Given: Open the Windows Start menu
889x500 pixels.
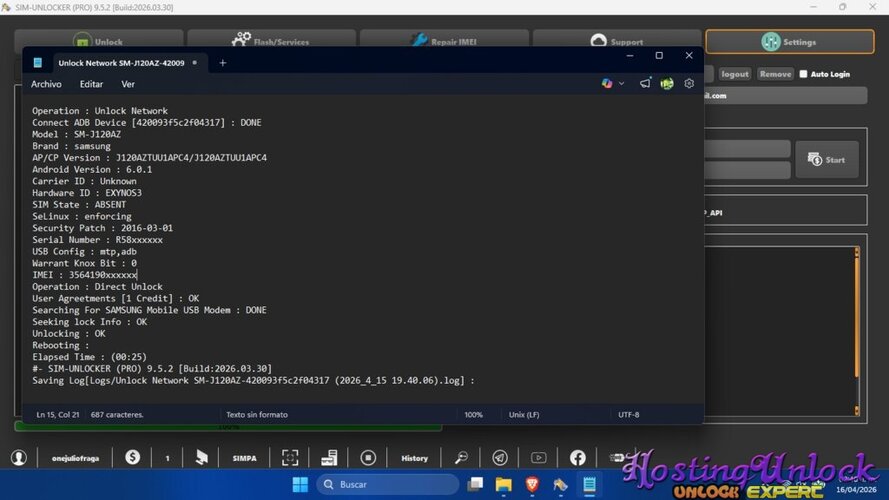Looking at the screenshot, I should pos(300,485).
